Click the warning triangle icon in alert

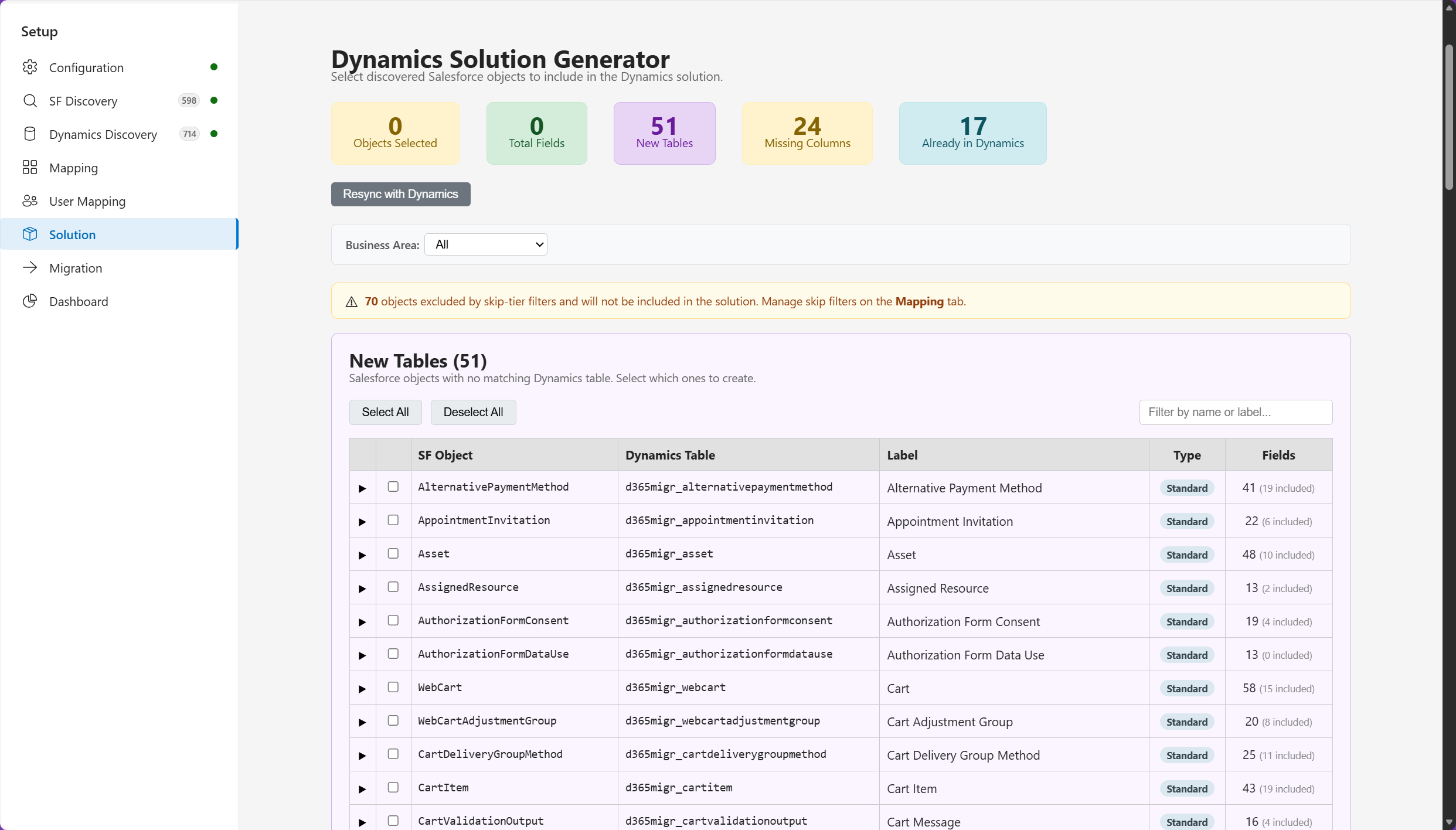click(x=352, y=302)
